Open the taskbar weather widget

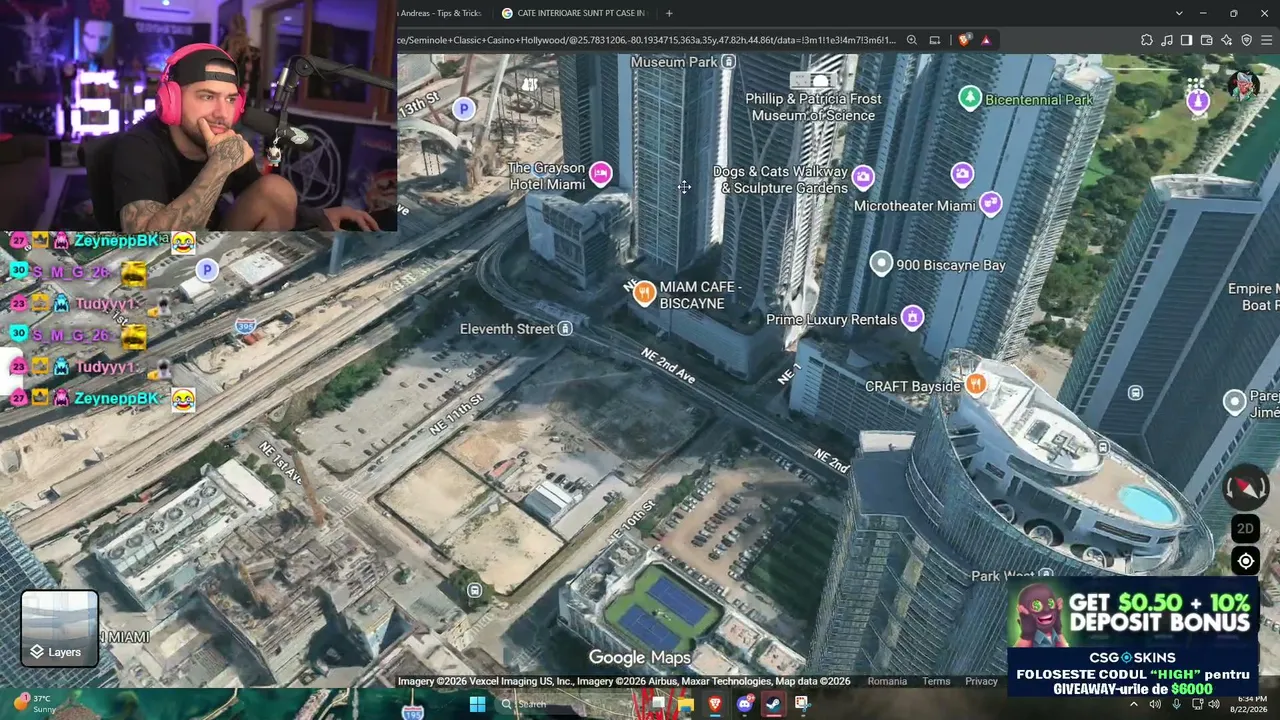[36, 704]
